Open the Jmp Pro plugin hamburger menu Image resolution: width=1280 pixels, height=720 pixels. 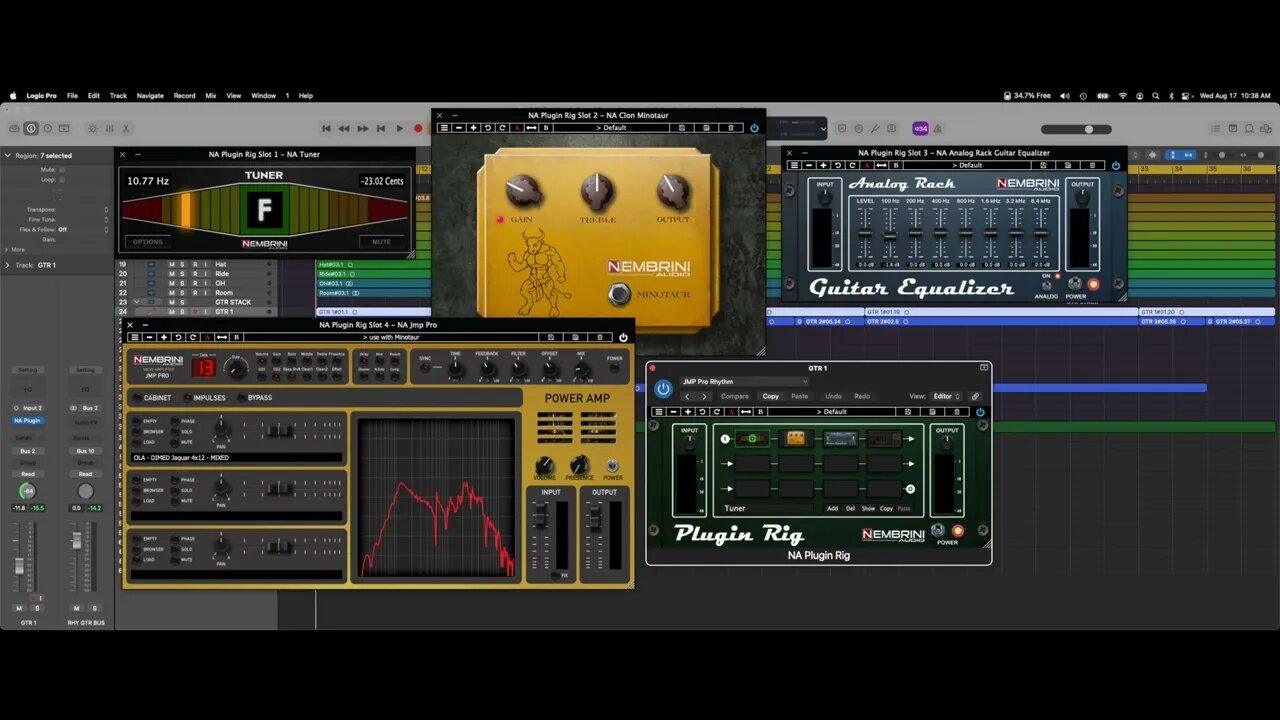(x=135, y=337)
